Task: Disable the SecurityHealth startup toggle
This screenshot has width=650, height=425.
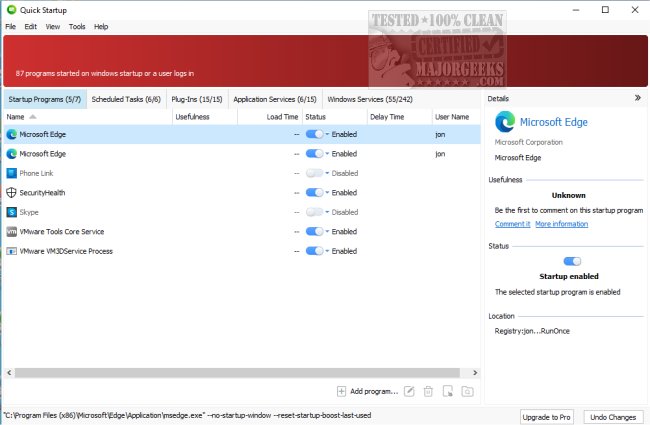Action: (x=315, y=192)
